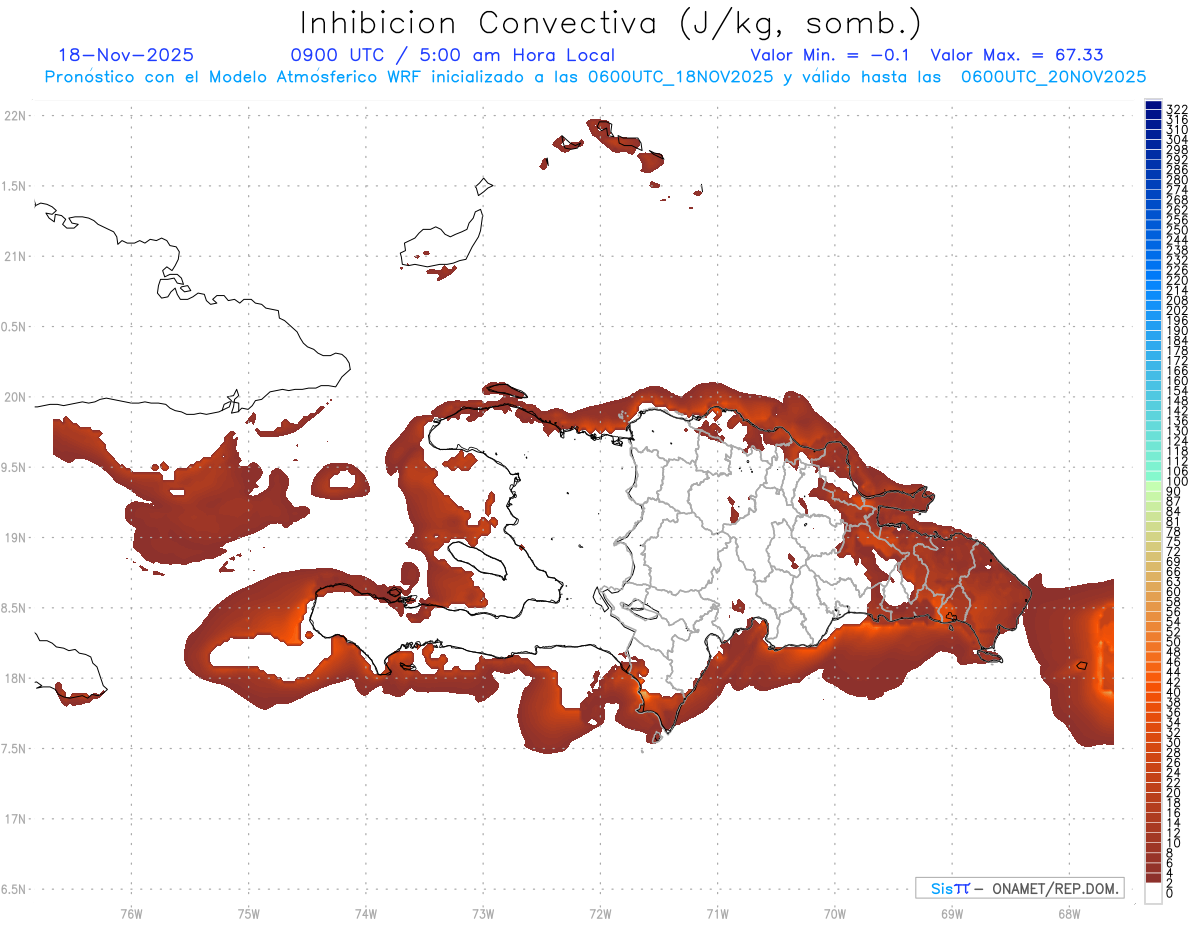Screen dimensions: 1200x927
Task: Click the '18N' latitude label
Action: [15, 679]
